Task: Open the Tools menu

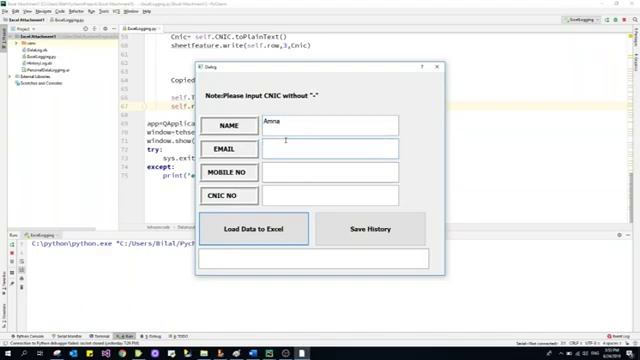Action: 104,11
